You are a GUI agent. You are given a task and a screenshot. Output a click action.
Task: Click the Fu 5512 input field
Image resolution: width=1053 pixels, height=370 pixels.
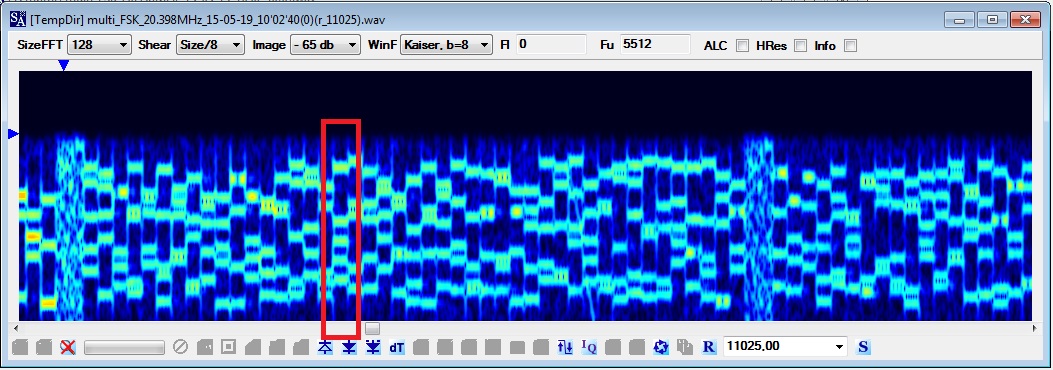tap(655, 45)
